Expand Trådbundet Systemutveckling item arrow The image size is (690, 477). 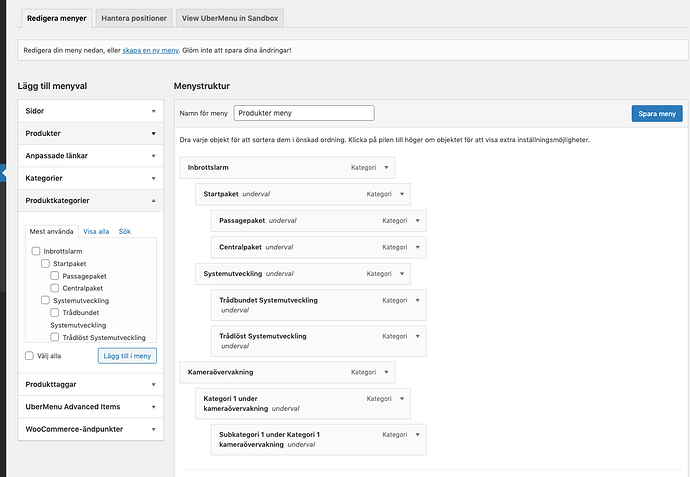pyautogui.click(x=417, y=299)
